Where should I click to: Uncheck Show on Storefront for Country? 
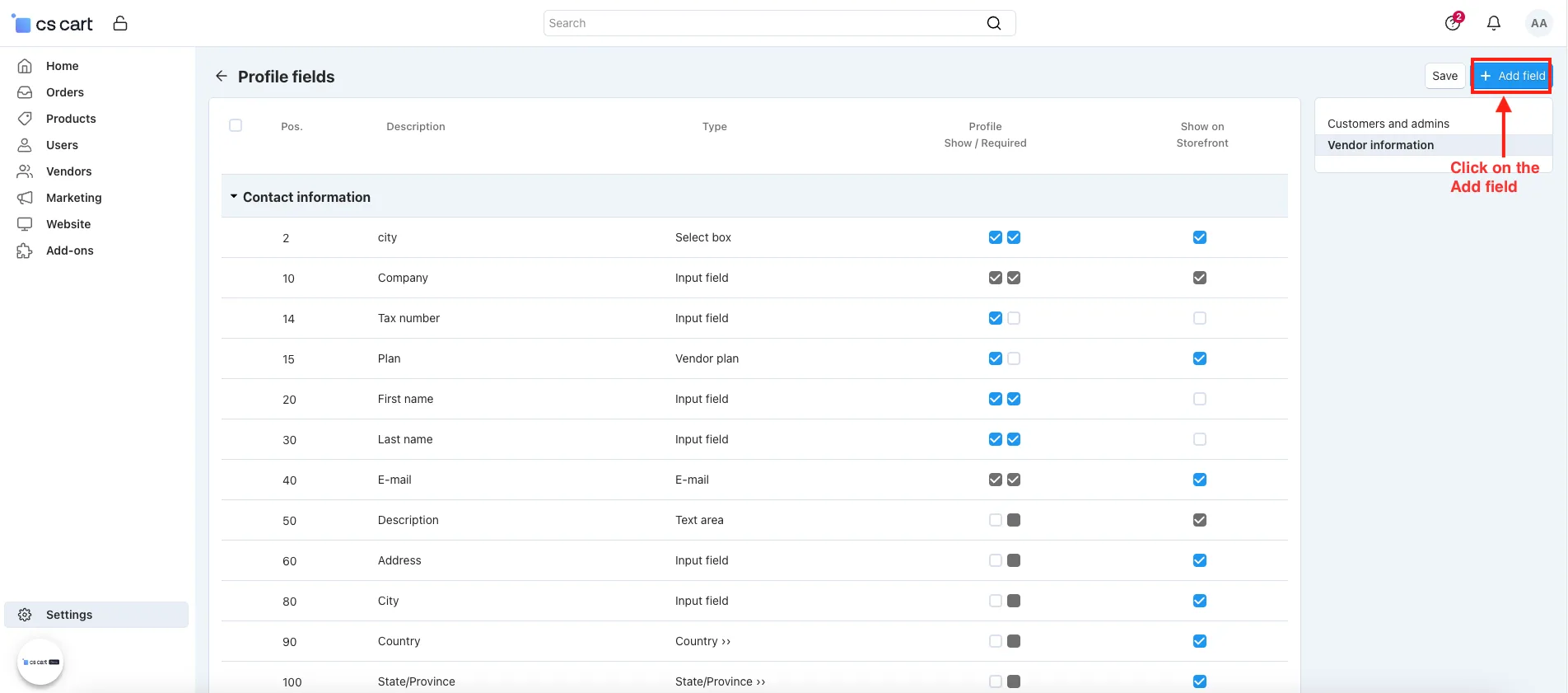pos(1200,641)
